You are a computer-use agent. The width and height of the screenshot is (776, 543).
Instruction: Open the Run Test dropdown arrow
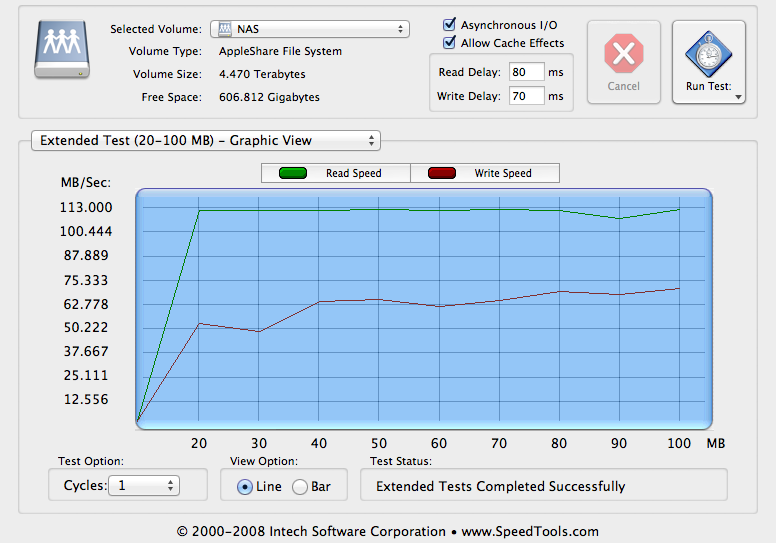pos(739,97)
